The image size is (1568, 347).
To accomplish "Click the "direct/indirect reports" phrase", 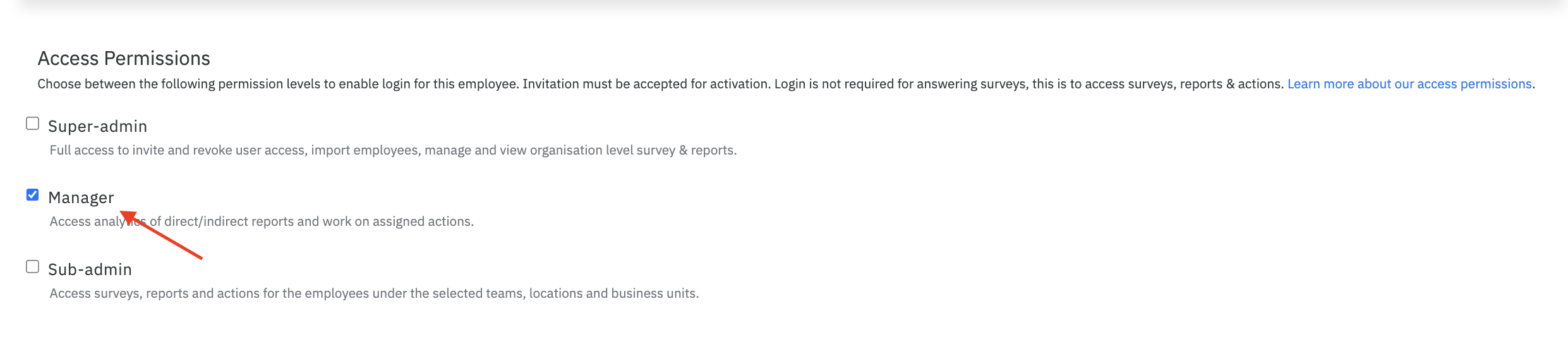I will (x=229, y=221).
